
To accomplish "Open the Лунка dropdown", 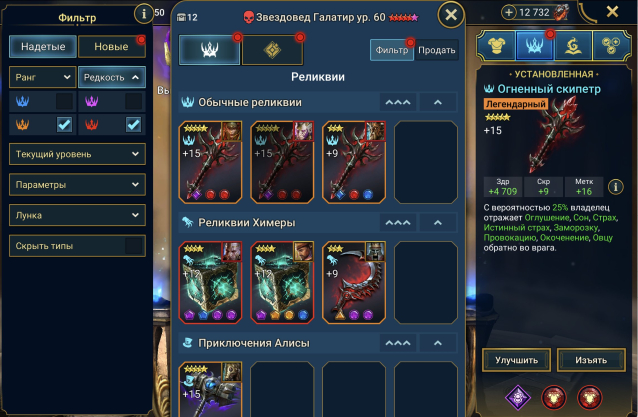I will [77, 215].
